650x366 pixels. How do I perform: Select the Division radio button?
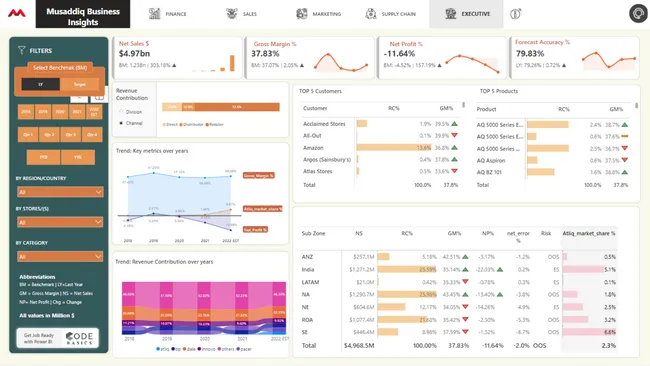point(121,111)
